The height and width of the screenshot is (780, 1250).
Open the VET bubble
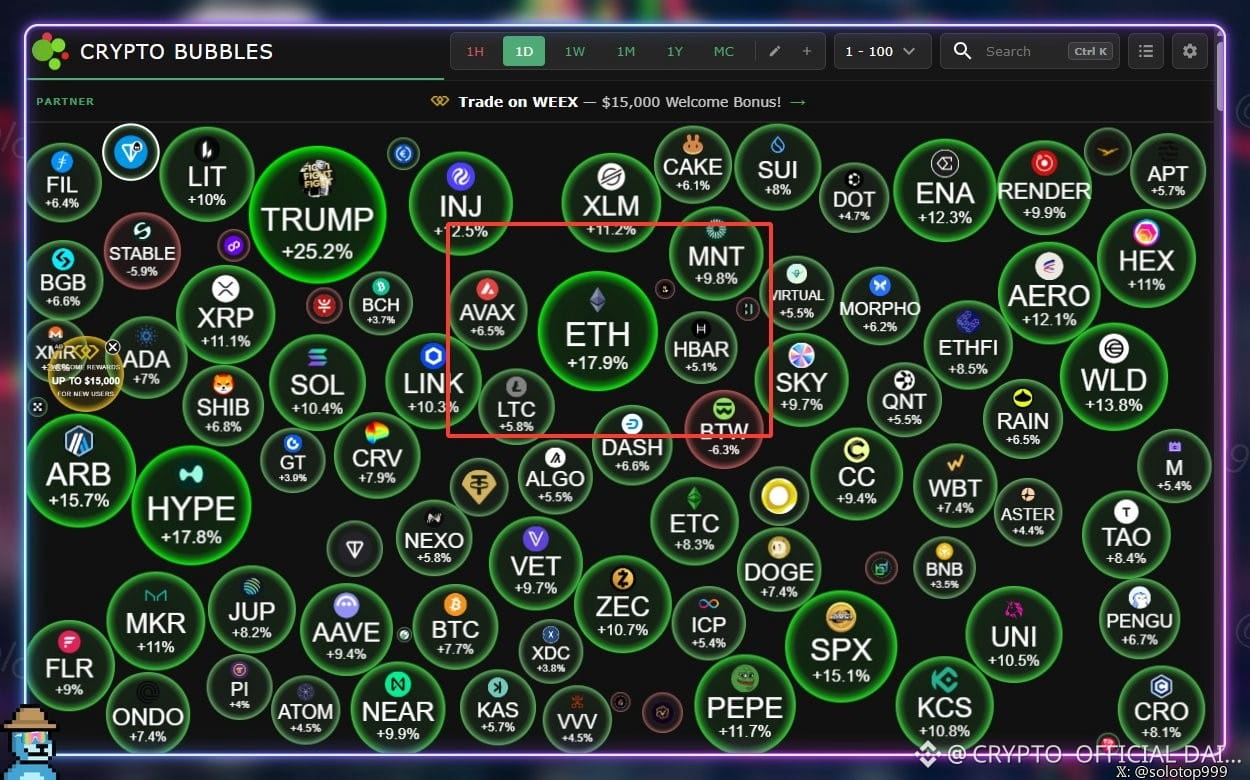click(x=535, y=562)
